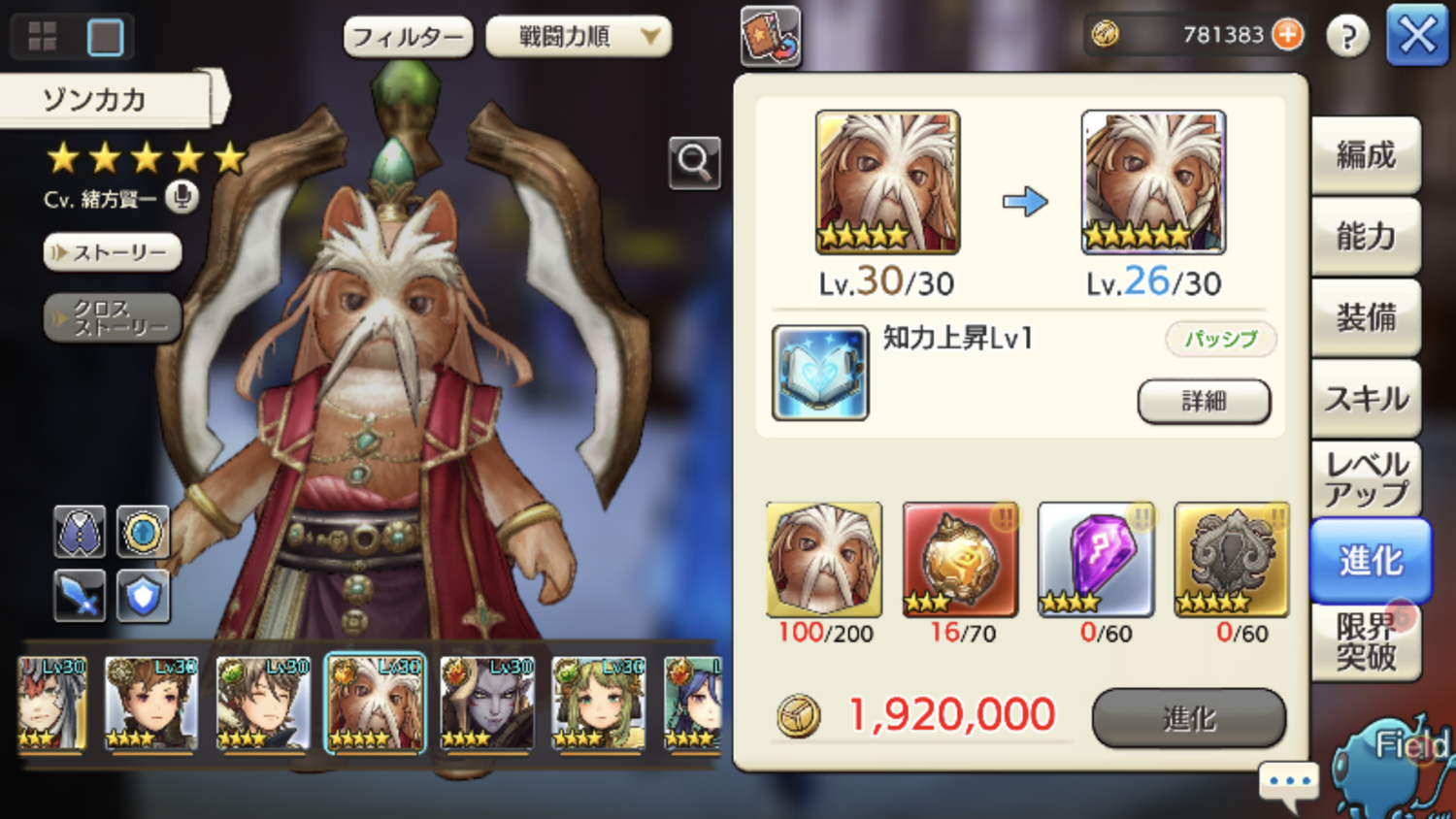Open the chat speech bubble icon
1456x819 pixels.
pos(1289,783)
